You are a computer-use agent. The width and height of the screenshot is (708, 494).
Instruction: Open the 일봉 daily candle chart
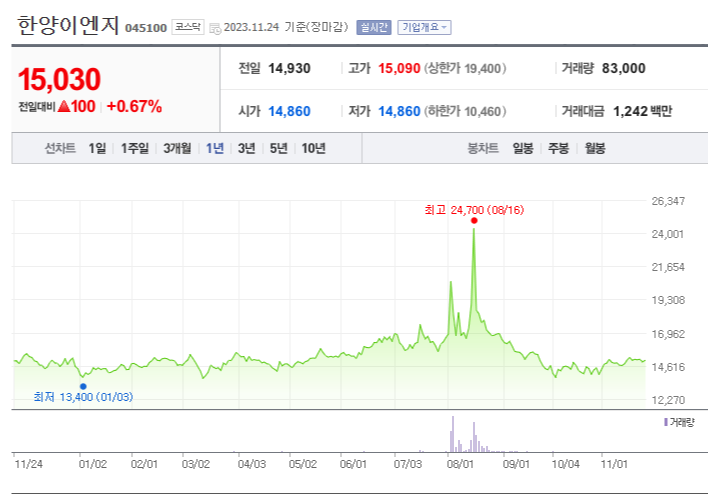[x=523, y=148]
